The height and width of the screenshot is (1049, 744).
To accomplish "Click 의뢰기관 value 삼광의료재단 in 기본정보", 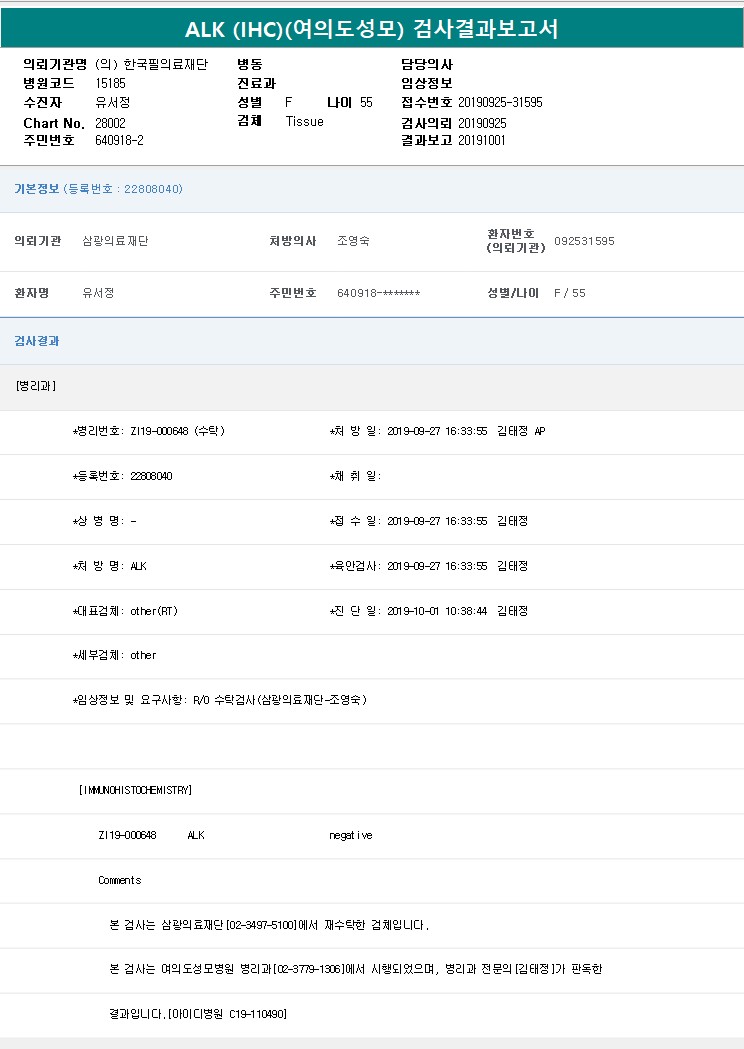I will pyautogui.click(x=114, y=241).
